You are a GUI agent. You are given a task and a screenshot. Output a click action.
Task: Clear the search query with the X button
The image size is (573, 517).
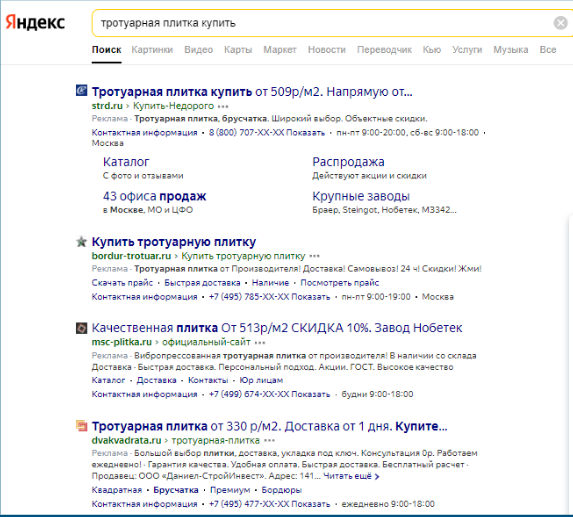point(560,23)
